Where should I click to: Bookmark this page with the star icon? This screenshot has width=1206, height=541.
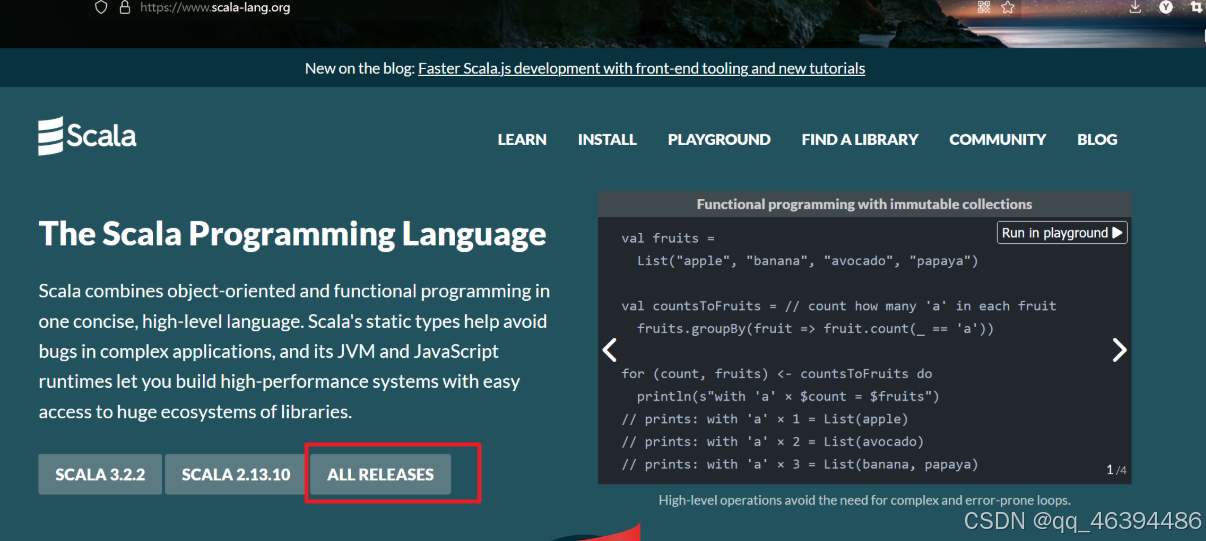click(1008, 7)
